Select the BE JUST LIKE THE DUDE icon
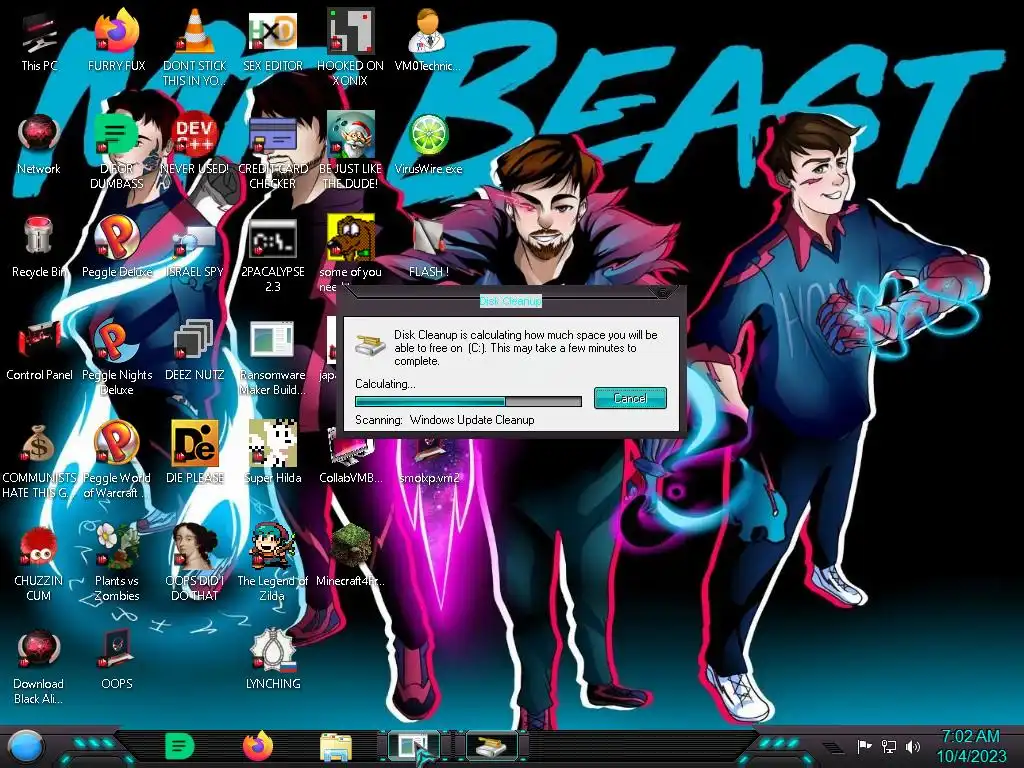The image size is (1024, 768). [351, 136]
